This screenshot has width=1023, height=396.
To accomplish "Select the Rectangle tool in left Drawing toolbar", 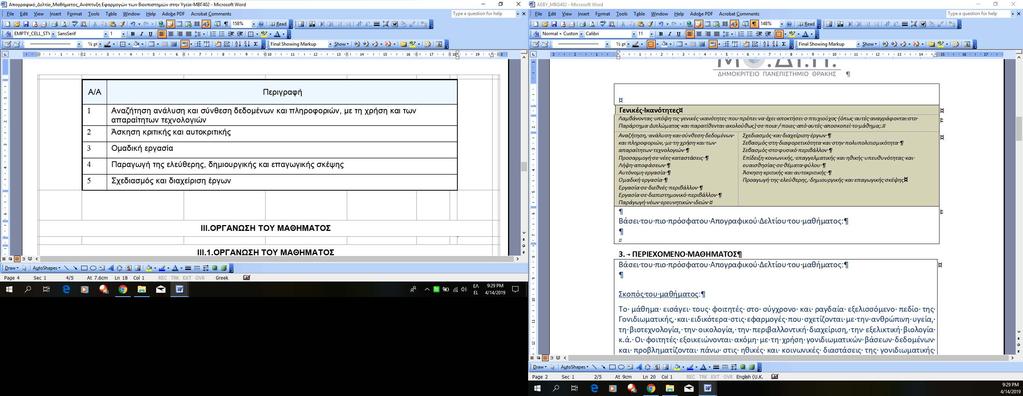I will (84, 268).
